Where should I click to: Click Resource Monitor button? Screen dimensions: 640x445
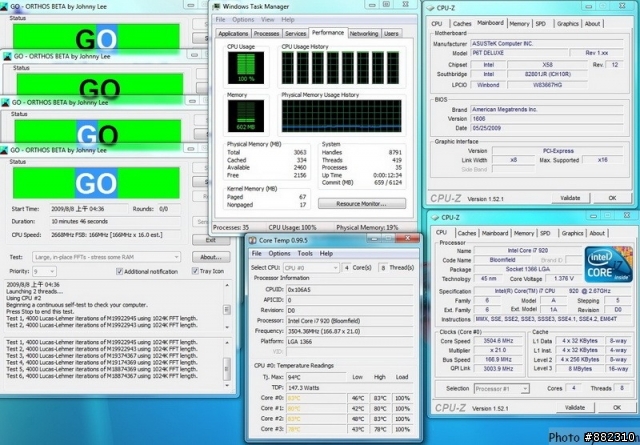[362, 203]
